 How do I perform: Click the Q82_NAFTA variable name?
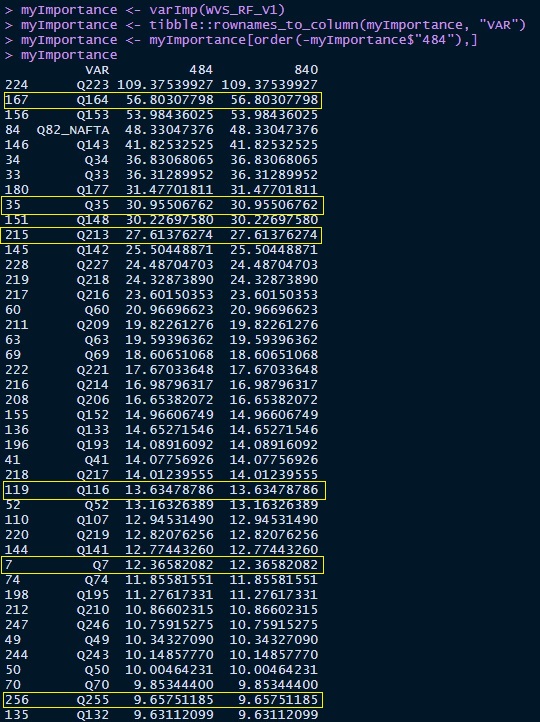(73, 130)
